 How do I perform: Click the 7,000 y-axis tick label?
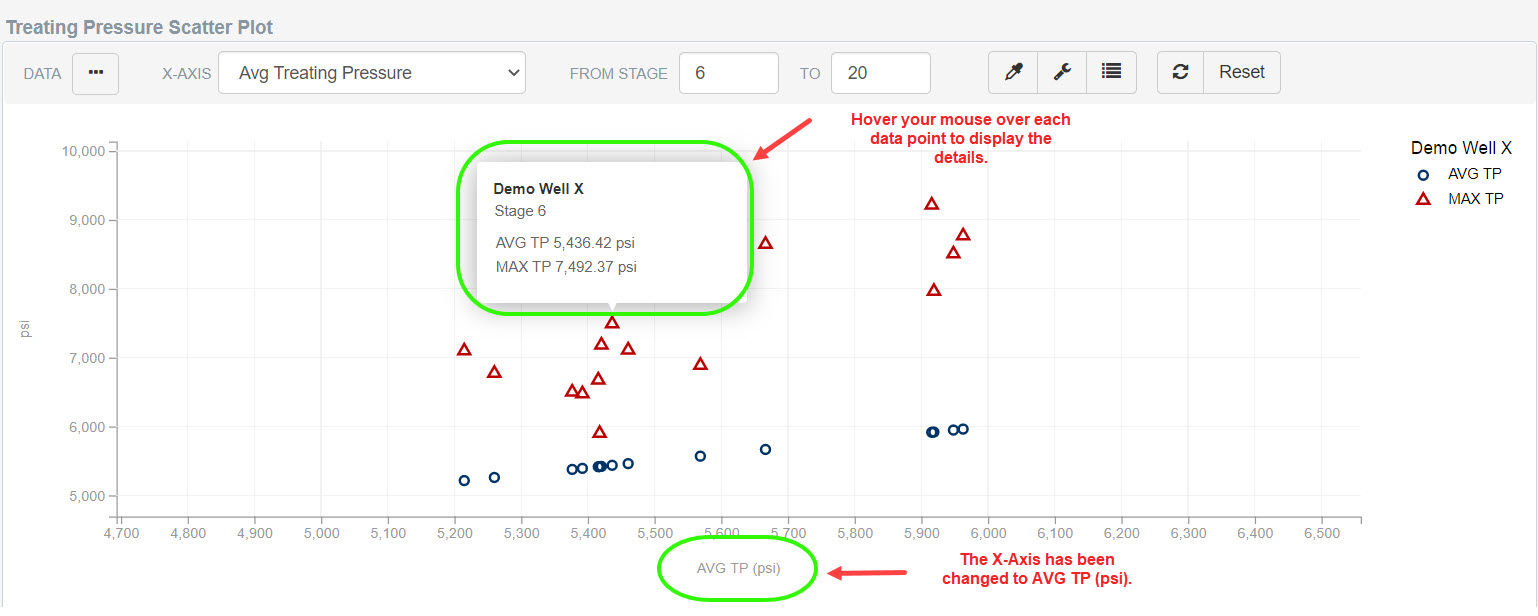pos(87,358)
